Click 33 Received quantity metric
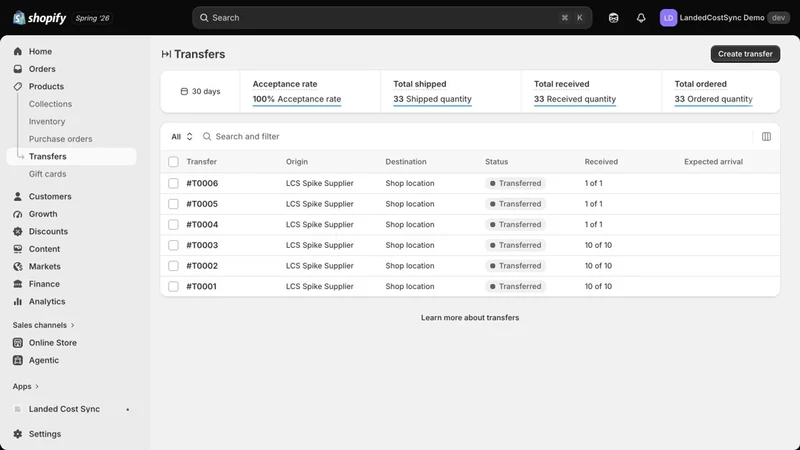 tap(574, 99)
